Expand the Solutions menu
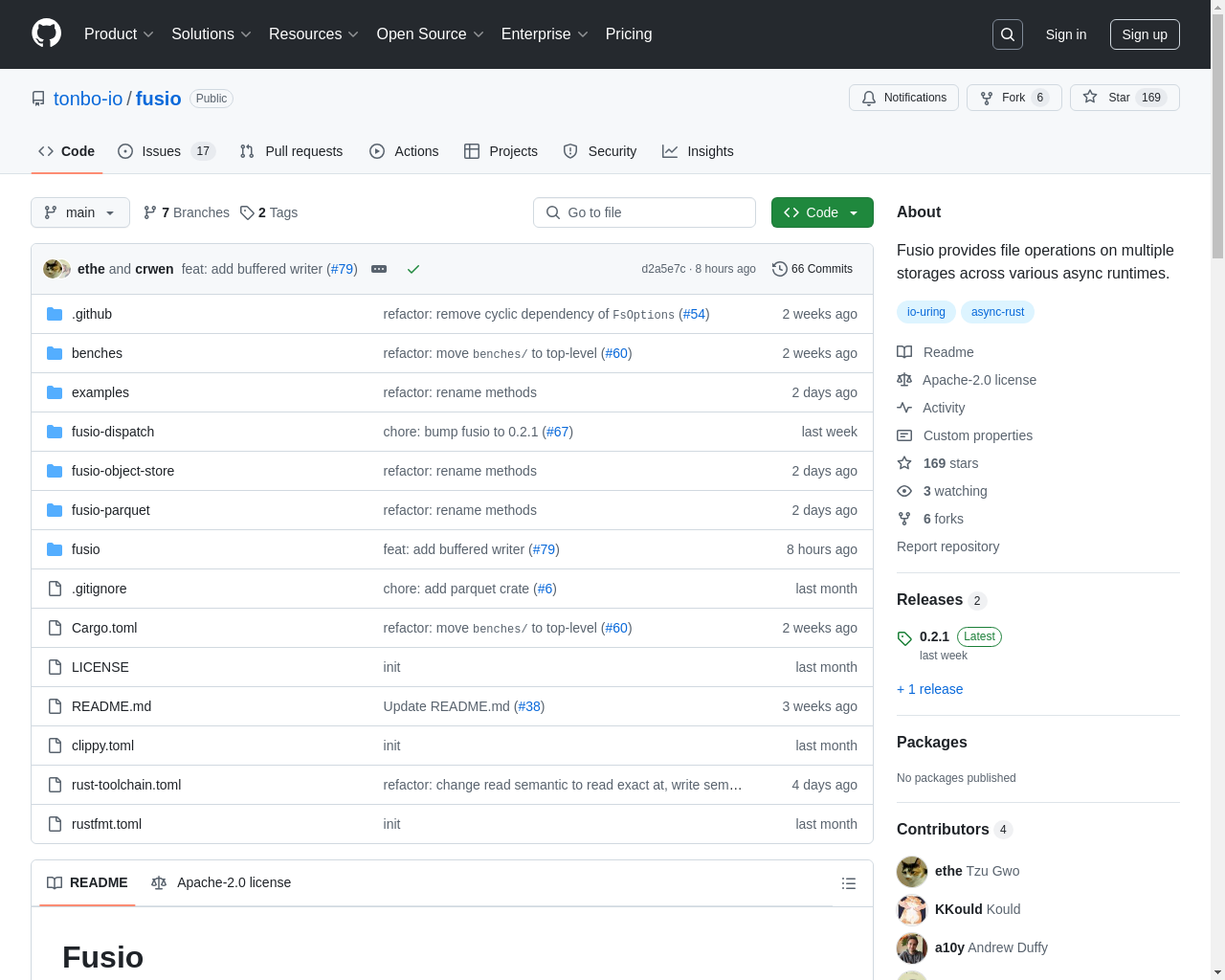1225x980 pixels. pos(212,34)
